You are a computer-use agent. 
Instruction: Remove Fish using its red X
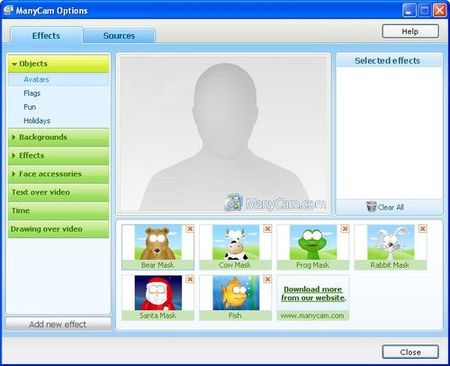(267, 279)
